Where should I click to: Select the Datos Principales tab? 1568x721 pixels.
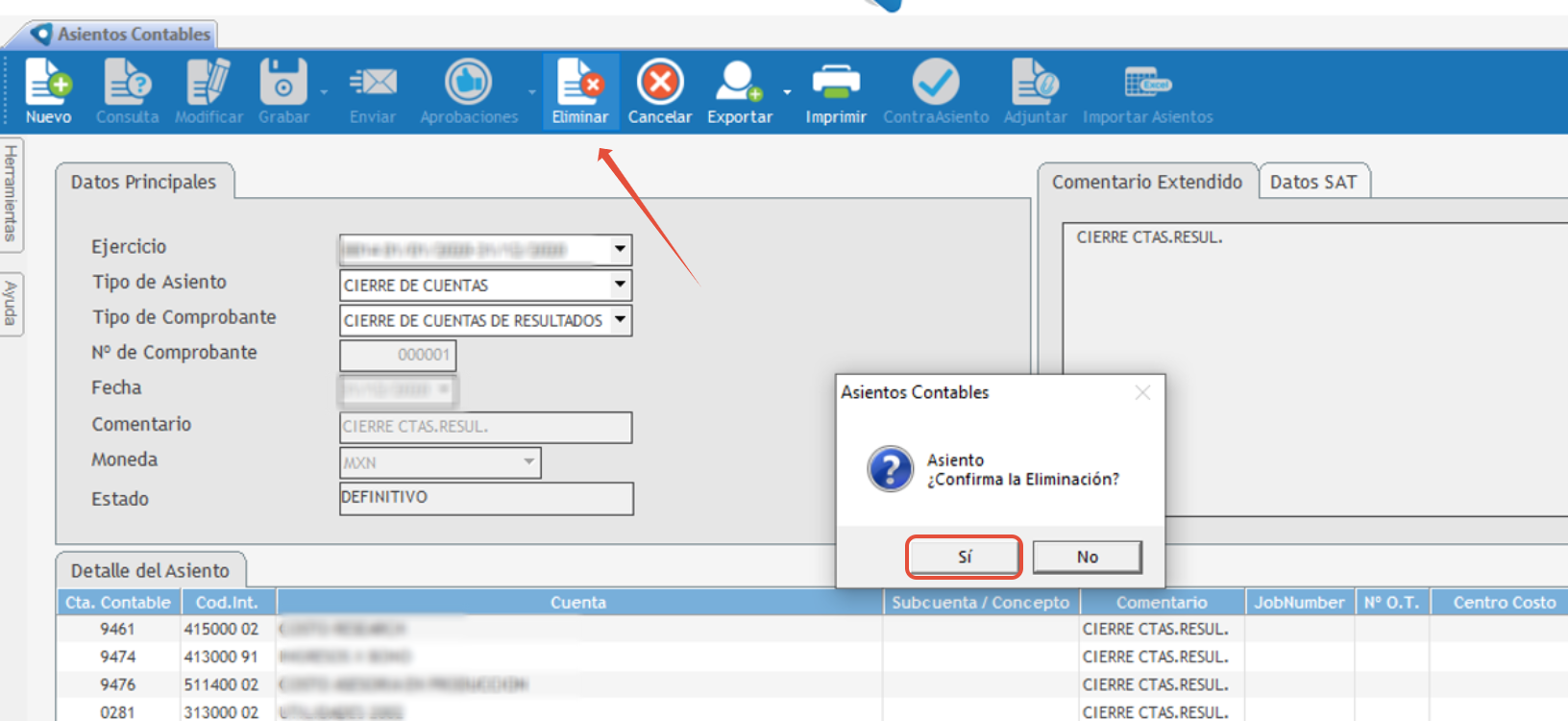[144, 182]
